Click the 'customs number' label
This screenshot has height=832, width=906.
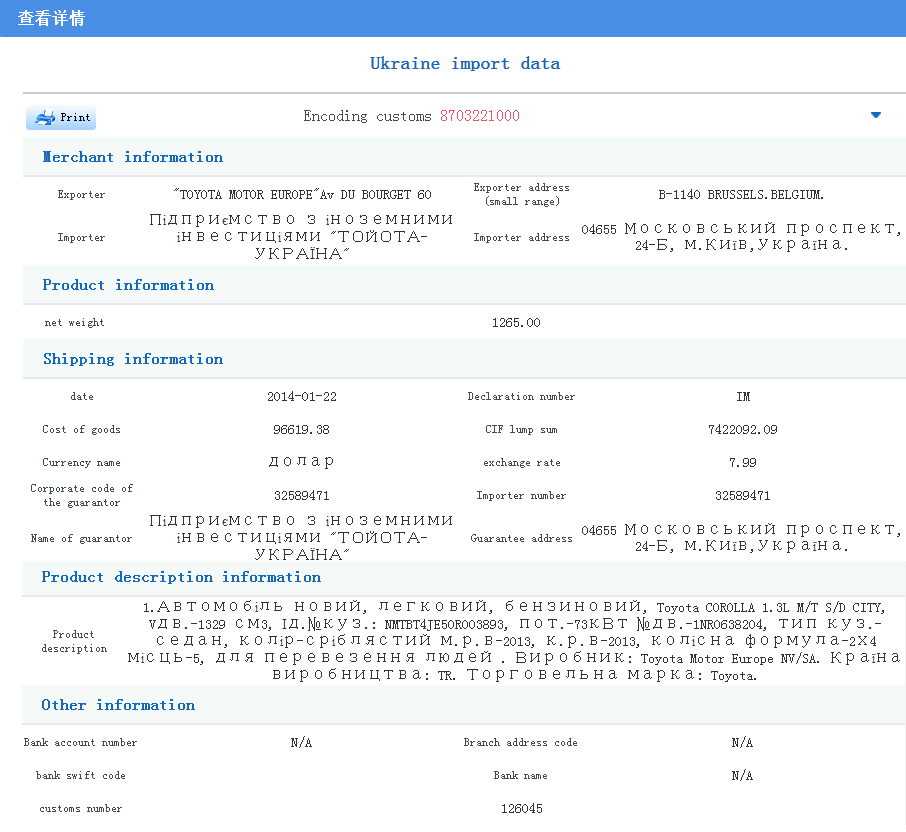coord(81,808)
